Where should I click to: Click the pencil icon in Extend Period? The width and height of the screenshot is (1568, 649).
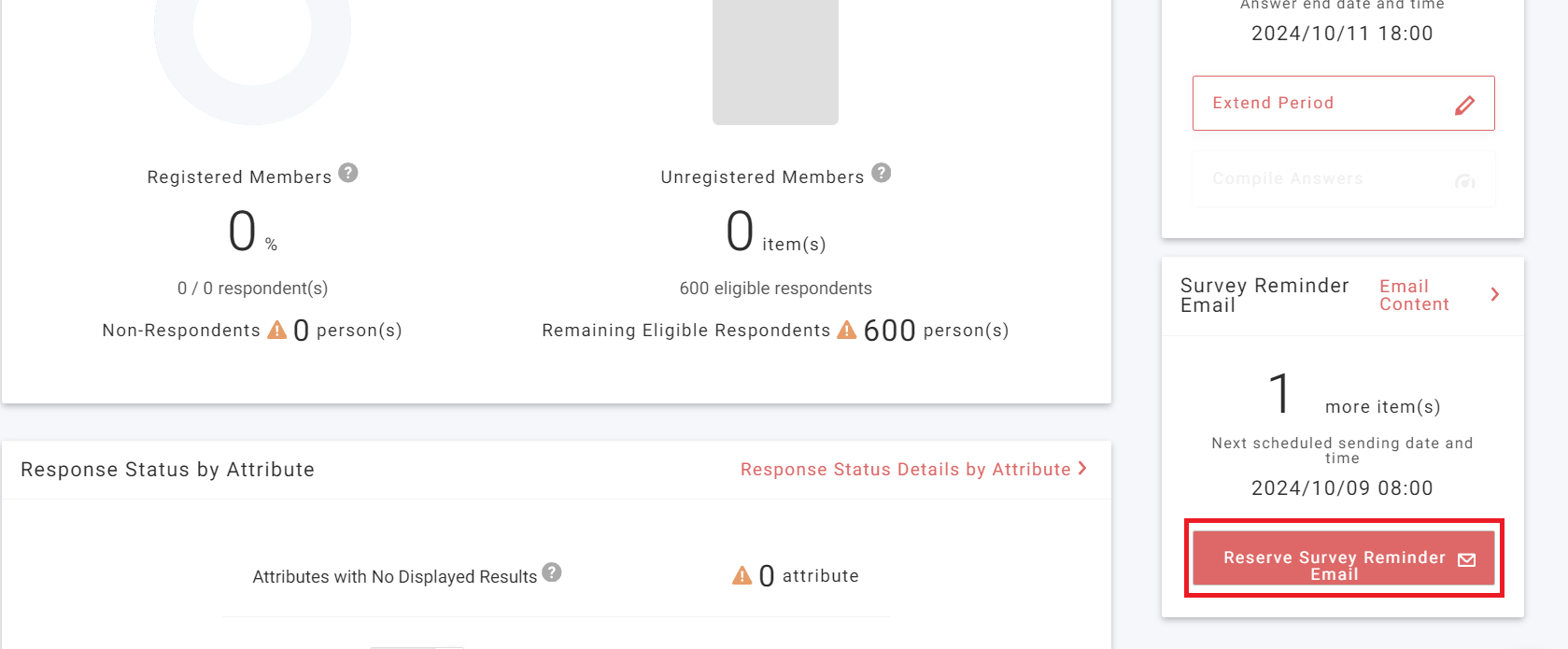(1464, 105)
